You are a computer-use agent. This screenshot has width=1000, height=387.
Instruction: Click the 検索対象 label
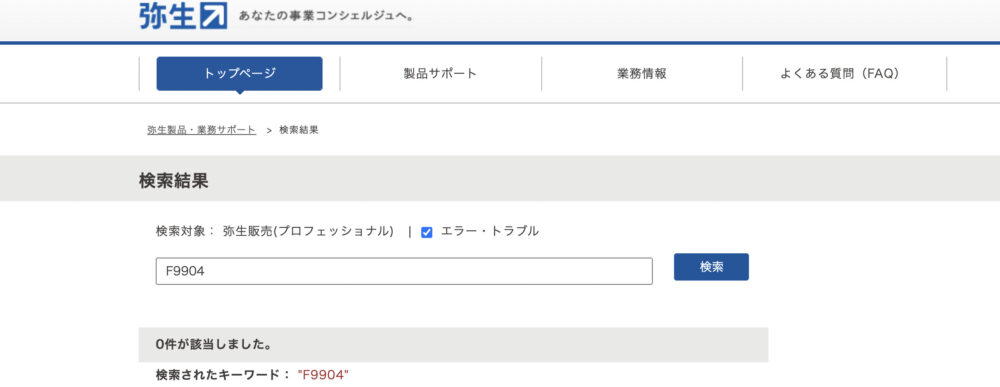tap(180, 231)
